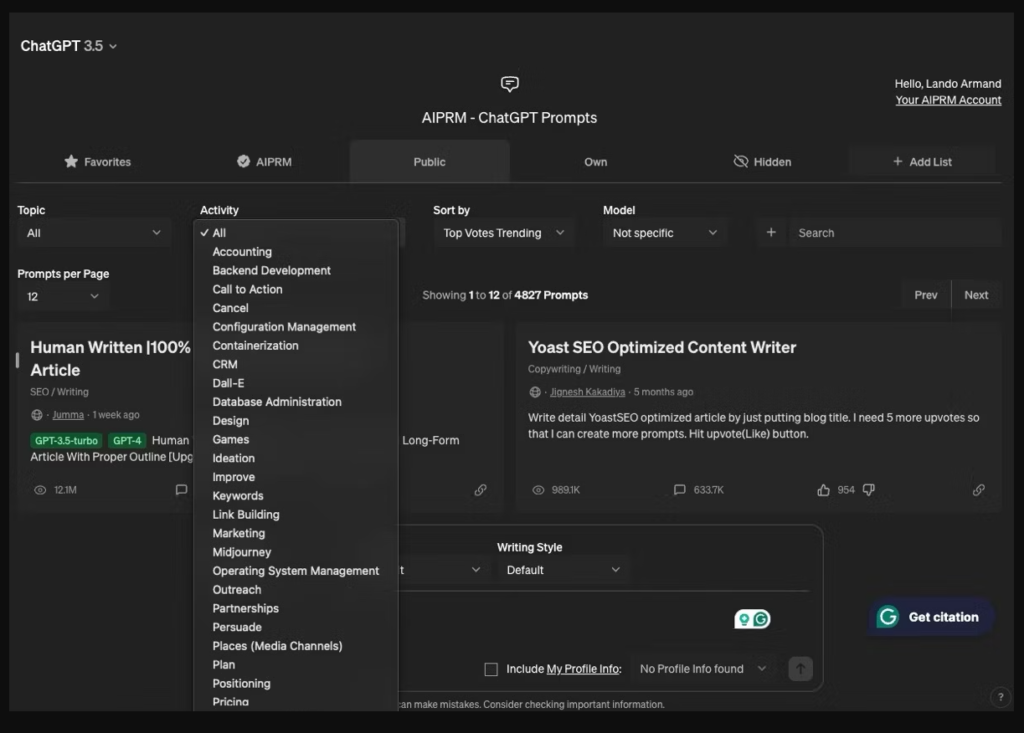The width and height of the screenshot is (1024, 733).
Task: Click the globe icon beside Jumma
Action: point(37,415)
